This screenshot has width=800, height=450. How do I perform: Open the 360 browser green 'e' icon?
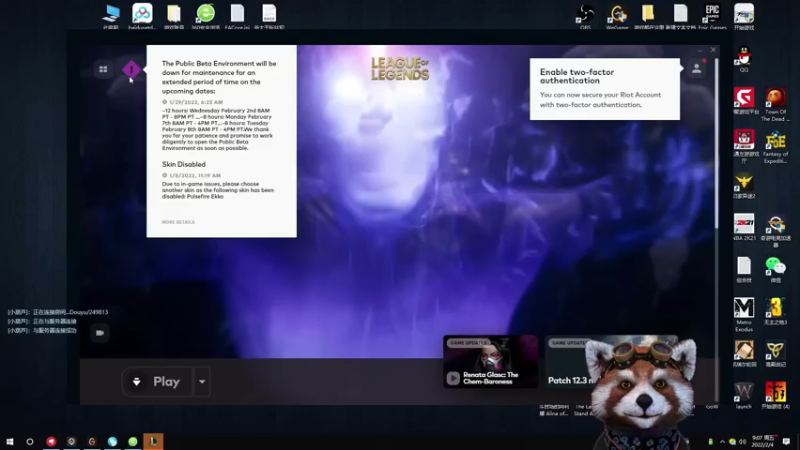[x=206, y=16]
